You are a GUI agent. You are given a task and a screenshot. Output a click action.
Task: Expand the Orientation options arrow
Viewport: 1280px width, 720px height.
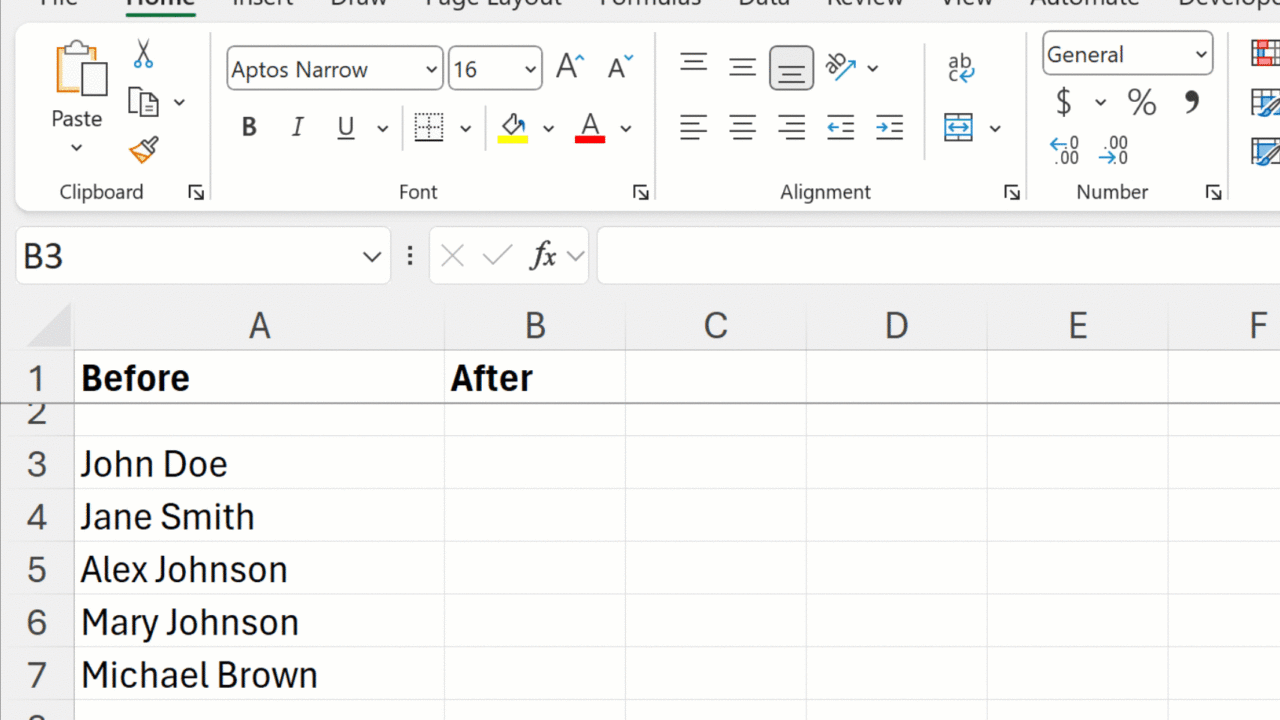873,68
